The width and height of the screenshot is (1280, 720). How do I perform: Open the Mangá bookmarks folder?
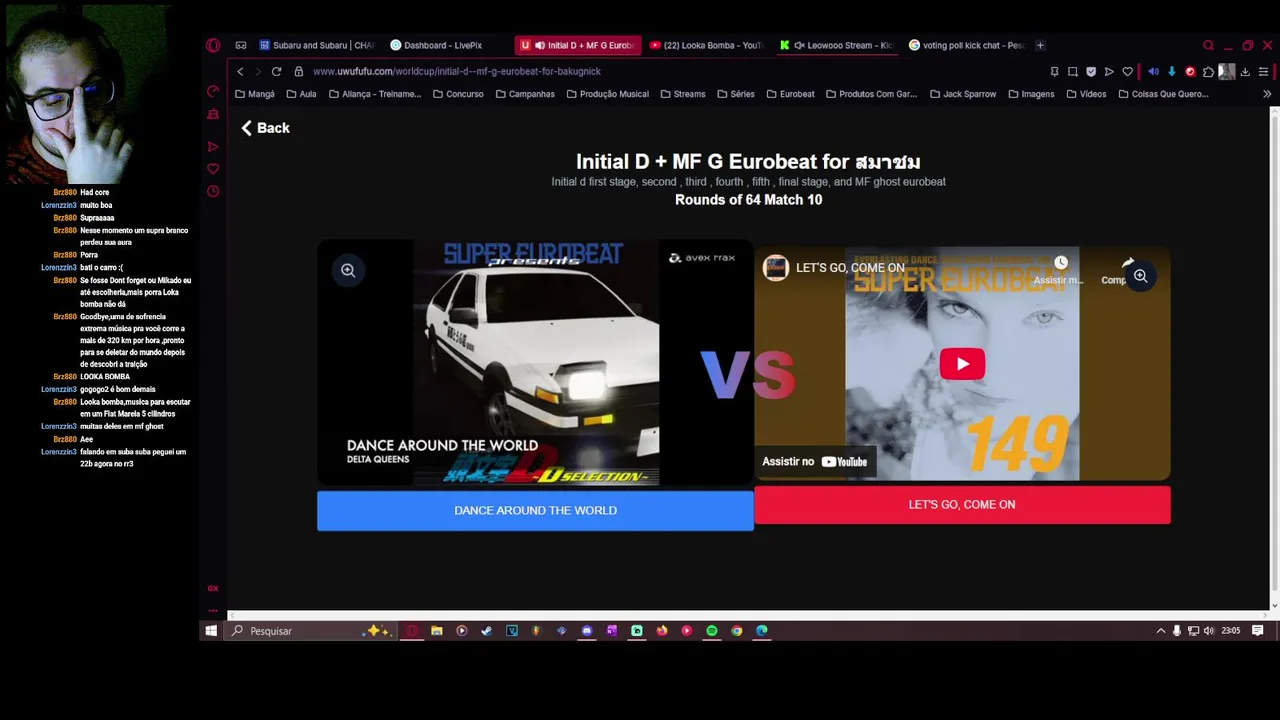[255, 94]
